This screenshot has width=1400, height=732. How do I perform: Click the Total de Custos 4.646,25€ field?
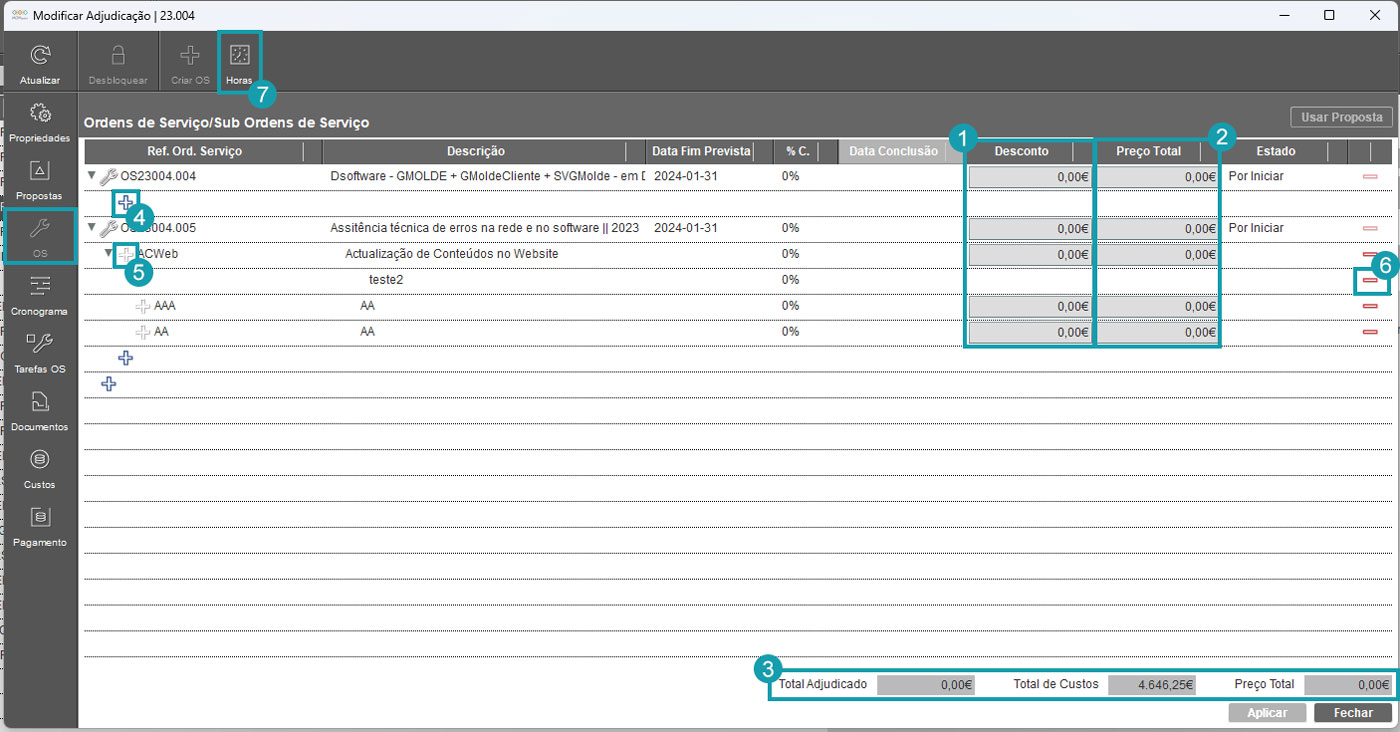(x=1151, y=685)
